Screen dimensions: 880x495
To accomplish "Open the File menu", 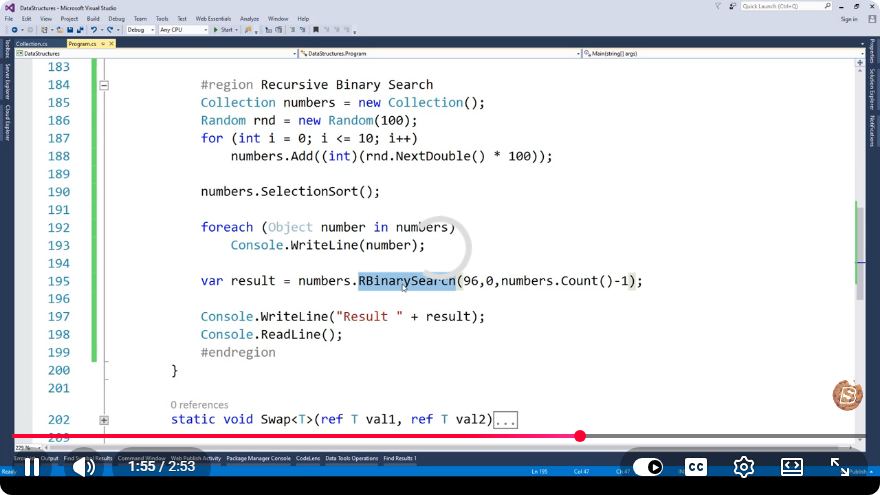I will pos(9,19).
